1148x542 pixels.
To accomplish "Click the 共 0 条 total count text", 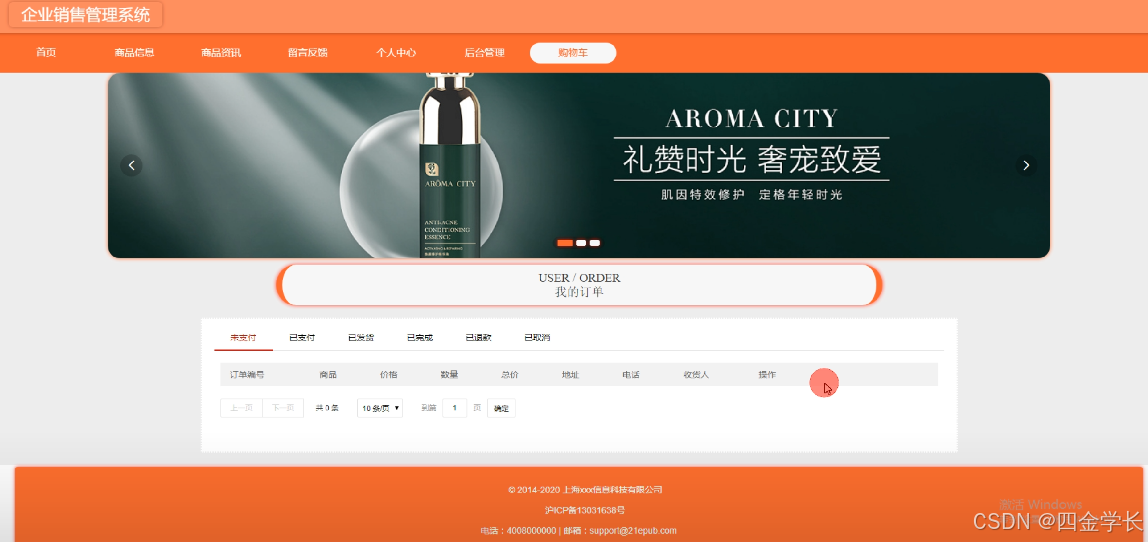I will [x=327, y=408].
